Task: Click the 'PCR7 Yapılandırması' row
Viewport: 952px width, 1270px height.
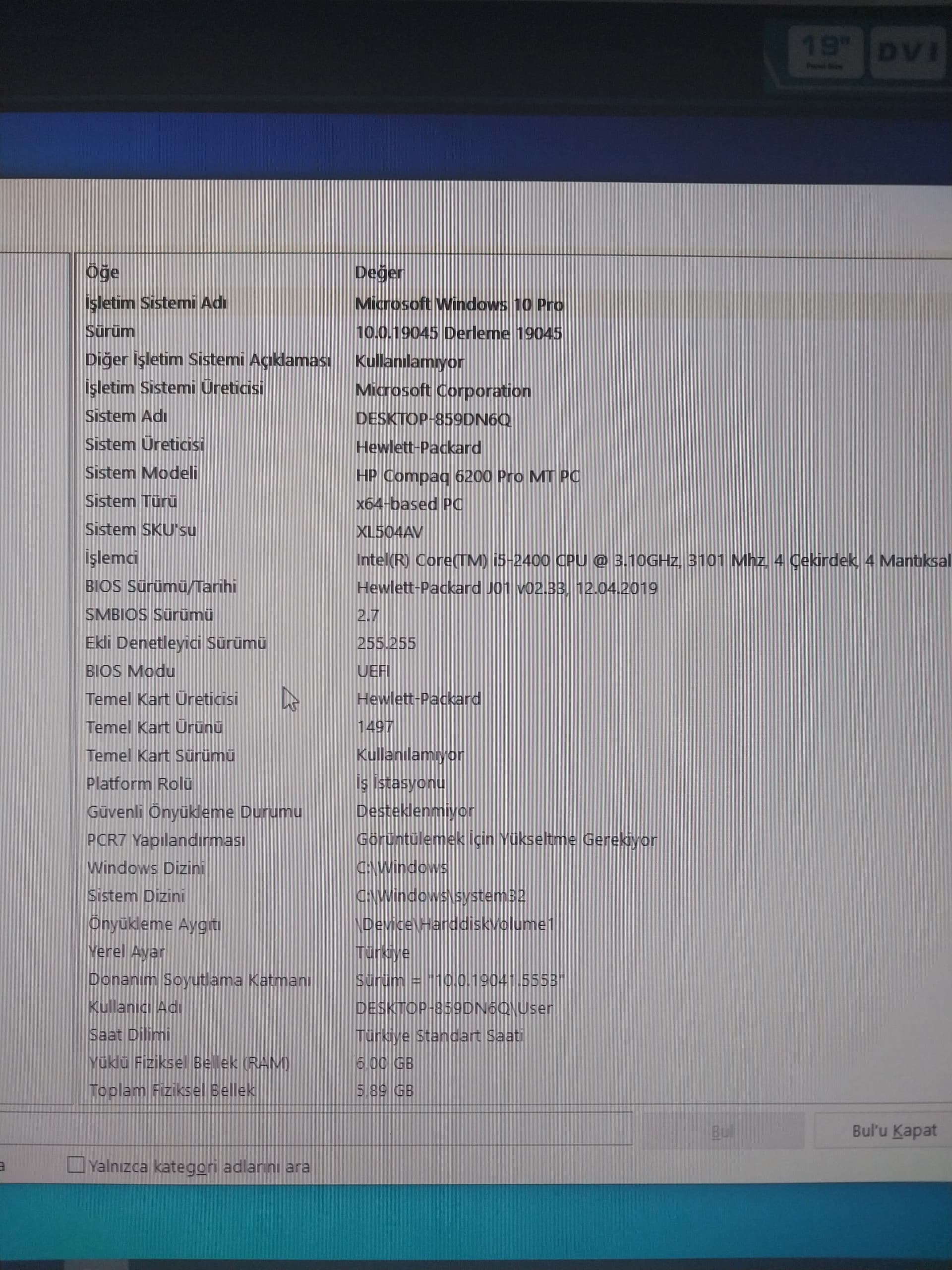Action: [166, 840]
